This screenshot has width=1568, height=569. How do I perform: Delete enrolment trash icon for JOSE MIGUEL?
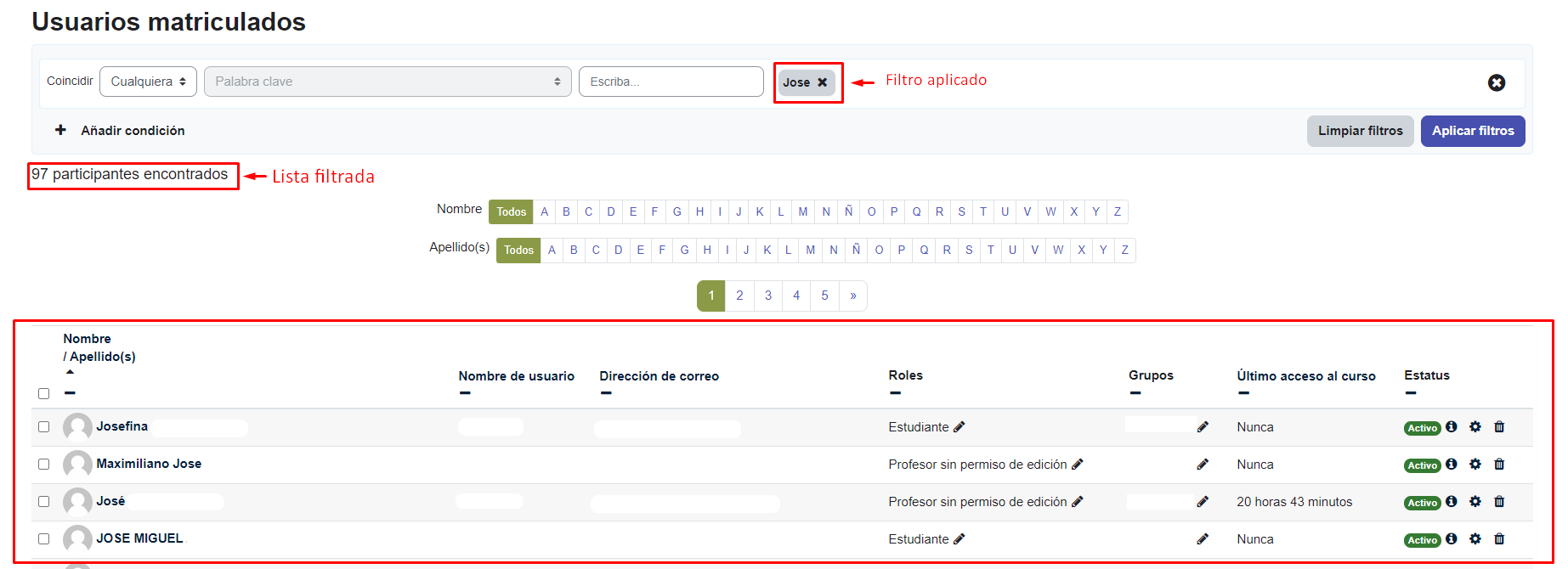point(1499,539)
